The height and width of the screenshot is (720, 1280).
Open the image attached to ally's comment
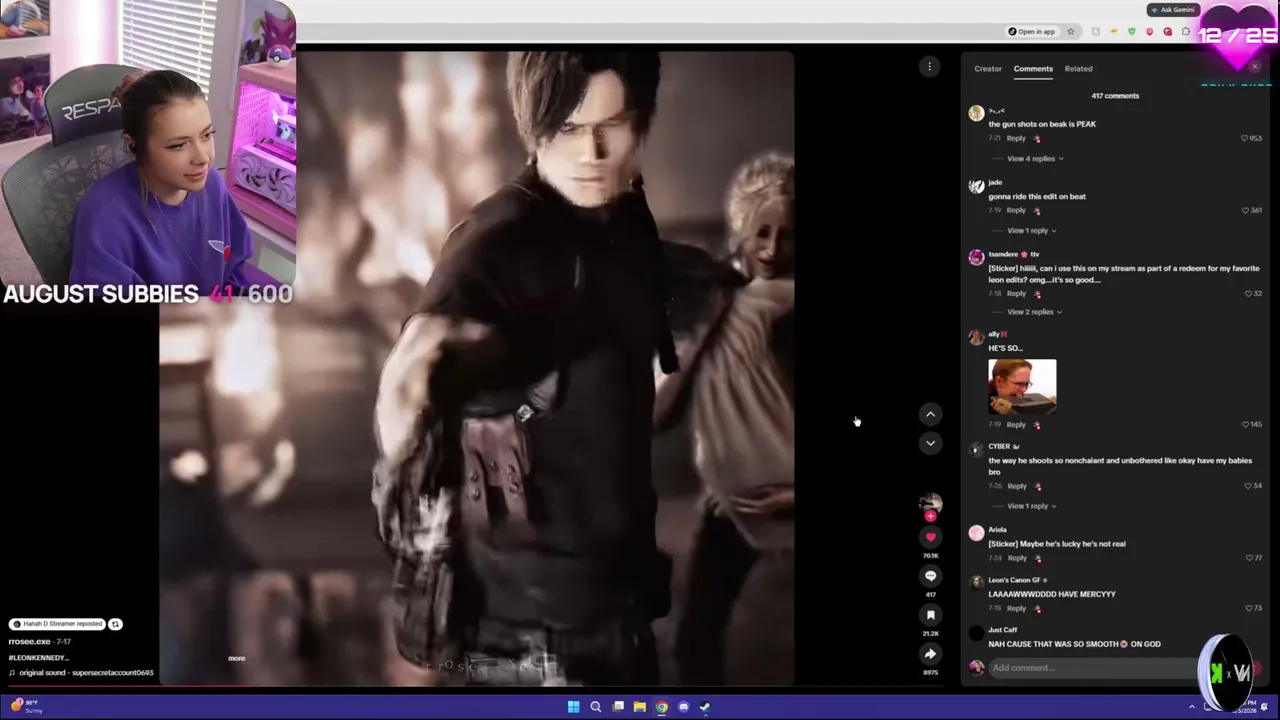[x=1022, y=386]
